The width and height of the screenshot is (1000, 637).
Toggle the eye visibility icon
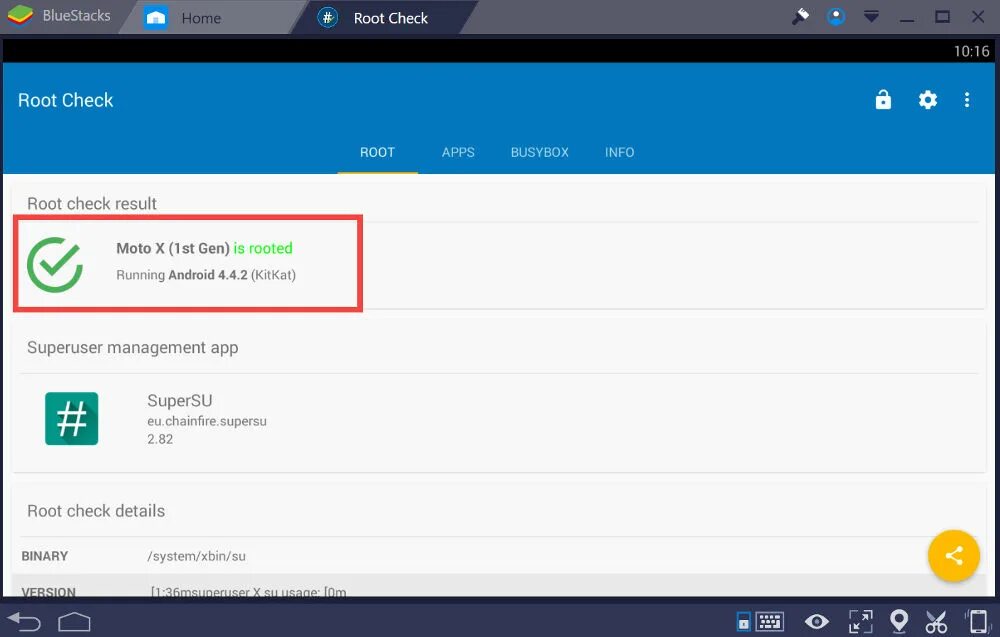[816, 621]
